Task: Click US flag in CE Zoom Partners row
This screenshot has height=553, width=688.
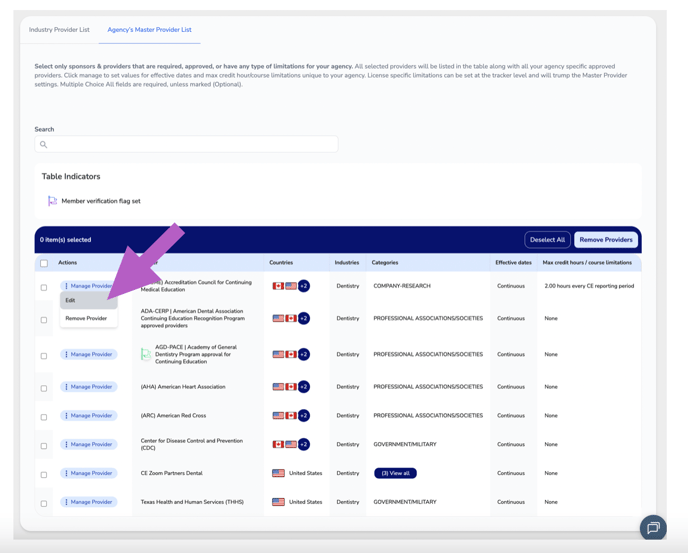Action: point(278,473)
